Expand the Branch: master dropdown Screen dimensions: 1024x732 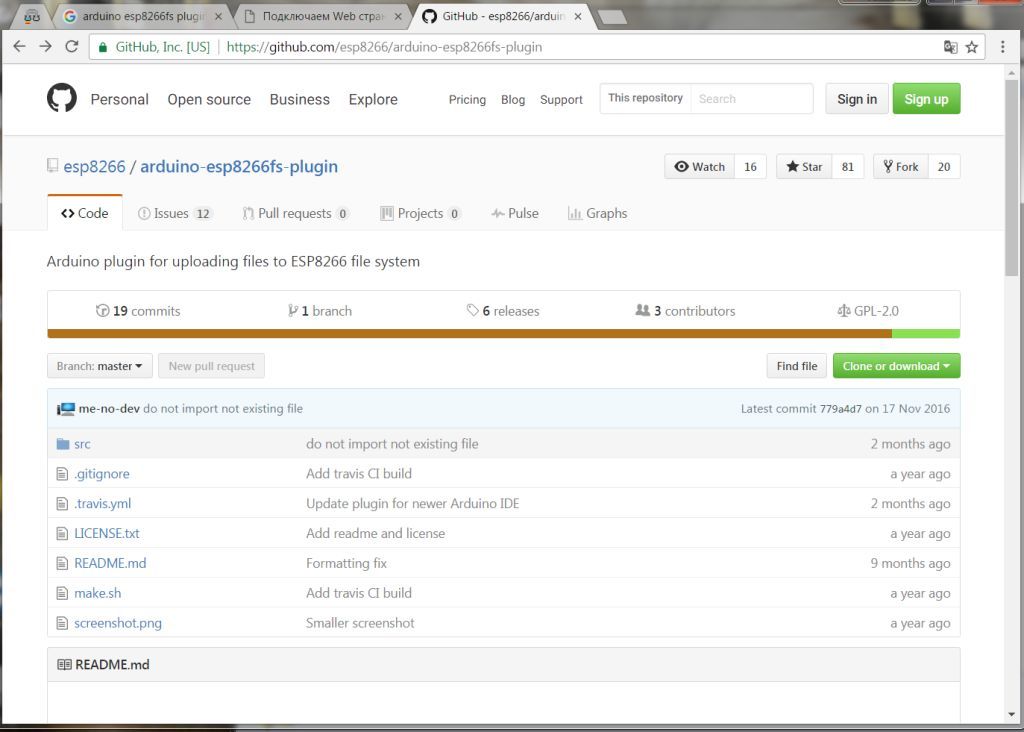(99, 366)
